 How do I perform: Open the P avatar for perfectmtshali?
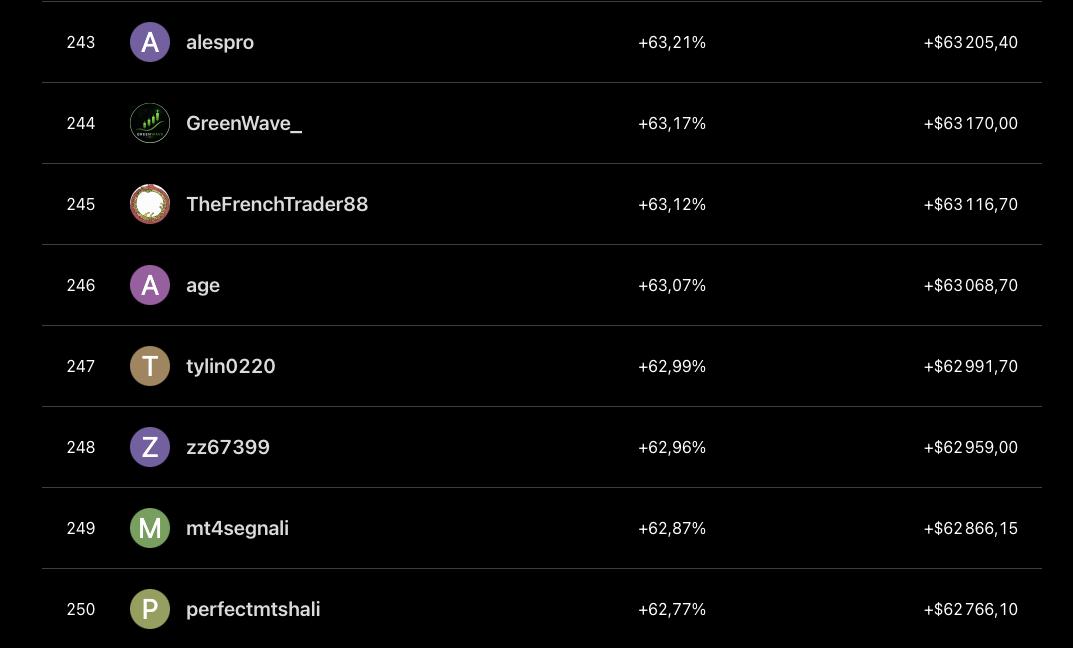(150, 609)
